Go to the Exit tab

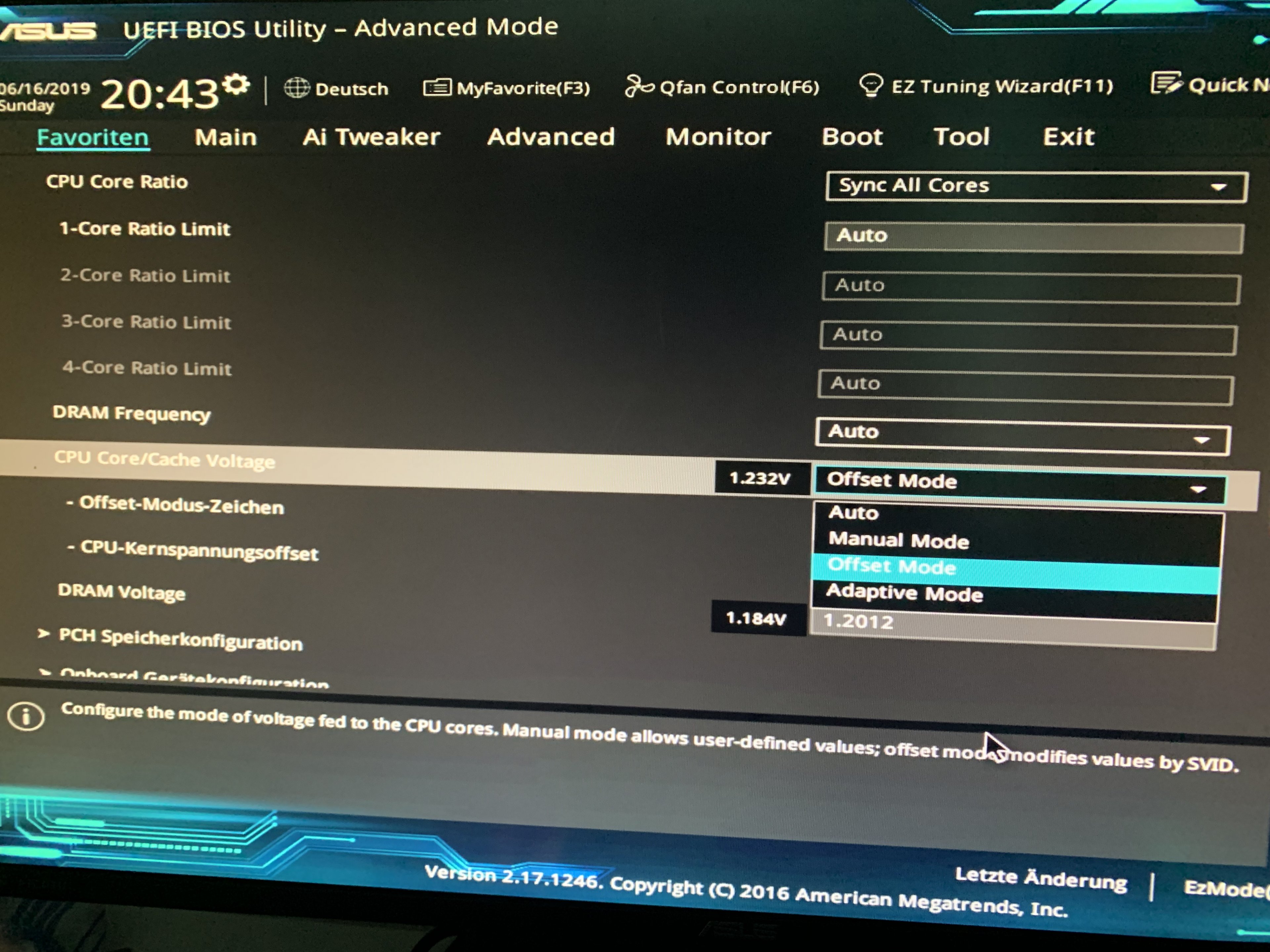tap(1068, 137)
